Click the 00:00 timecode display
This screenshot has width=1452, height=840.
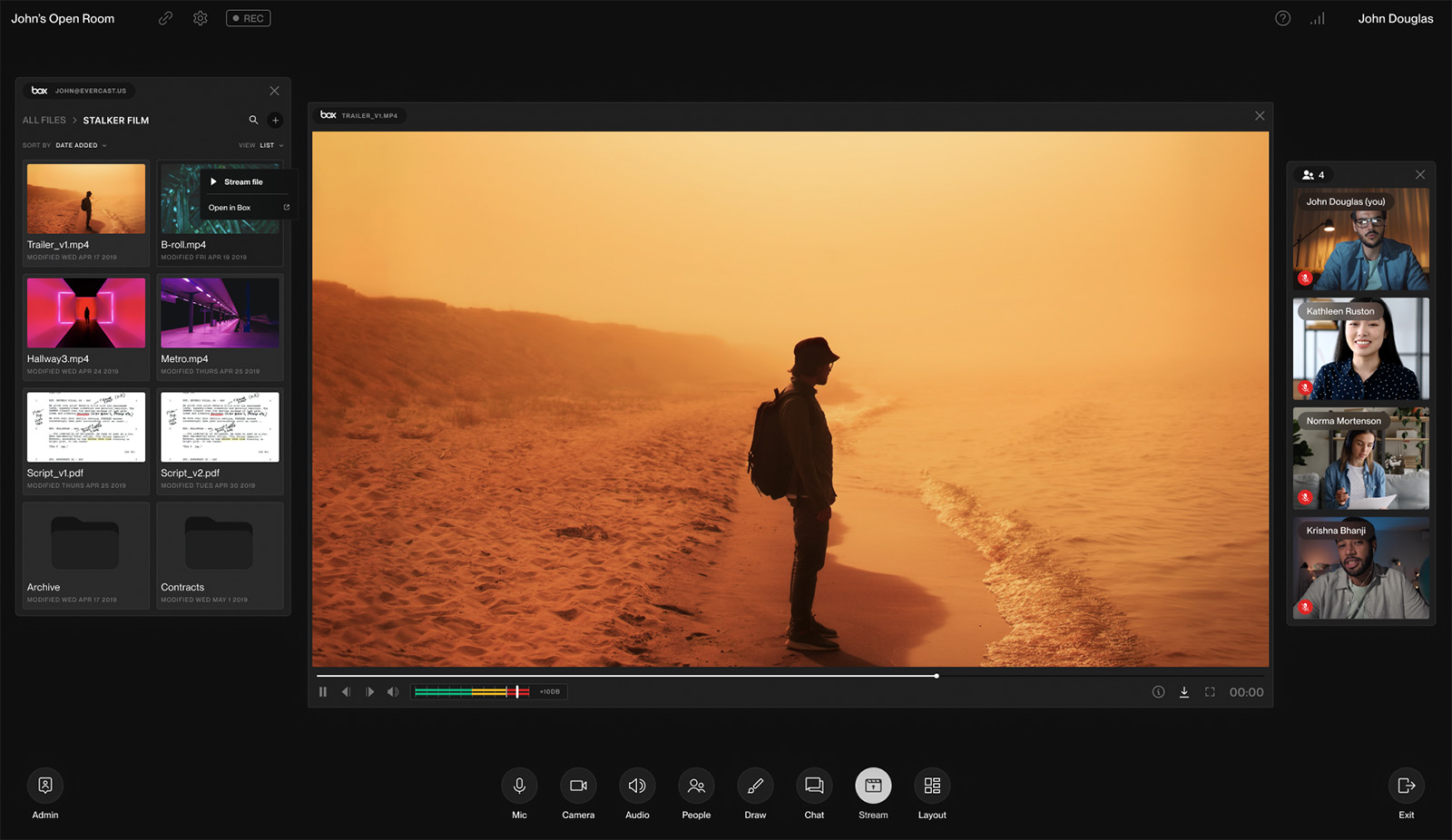[1246, 692]
